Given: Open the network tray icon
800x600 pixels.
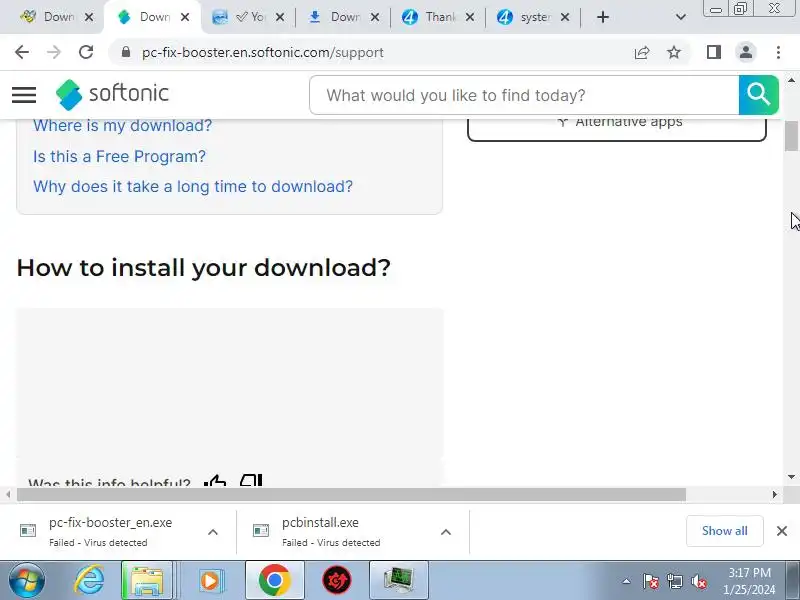Looking at the screenshot, I should [675, 581].
